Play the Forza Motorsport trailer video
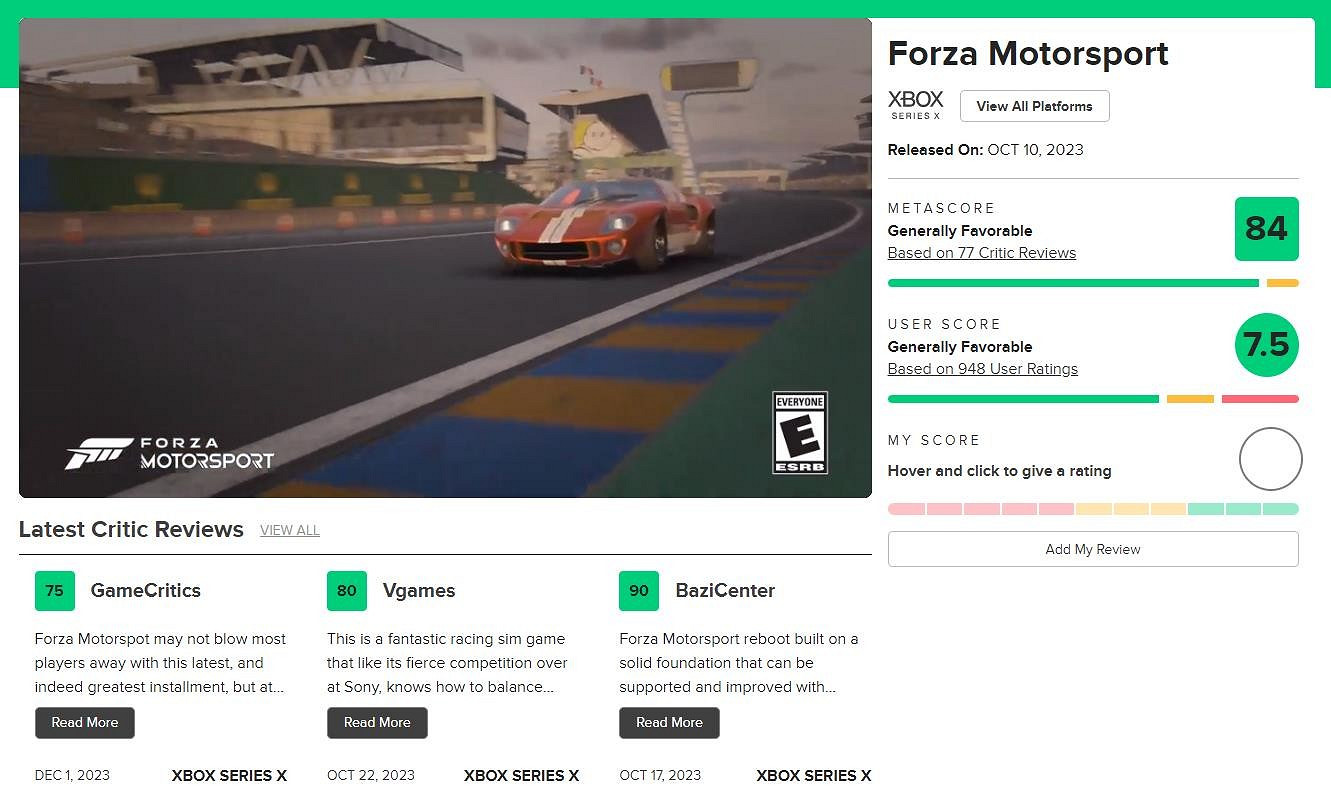 pos(445,257)
